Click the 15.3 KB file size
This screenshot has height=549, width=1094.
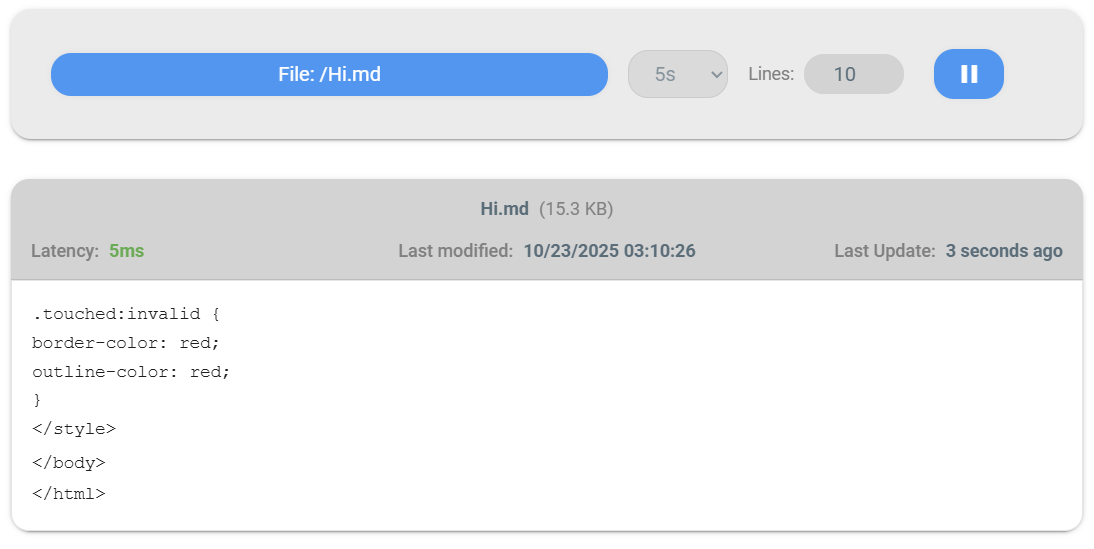point(576,209)
